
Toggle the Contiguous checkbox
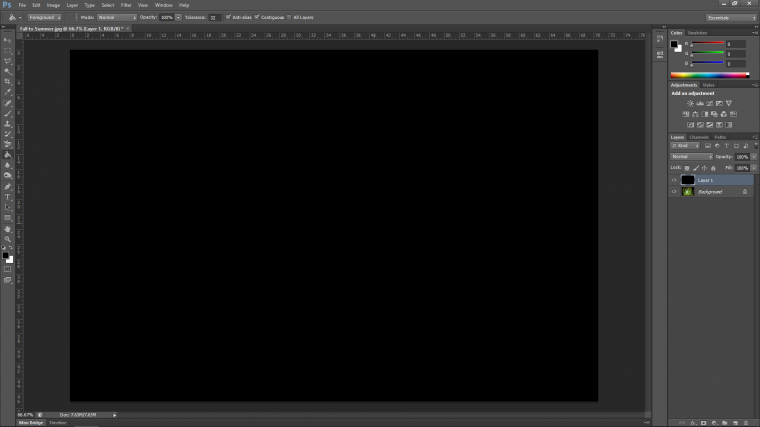(257, 17)
